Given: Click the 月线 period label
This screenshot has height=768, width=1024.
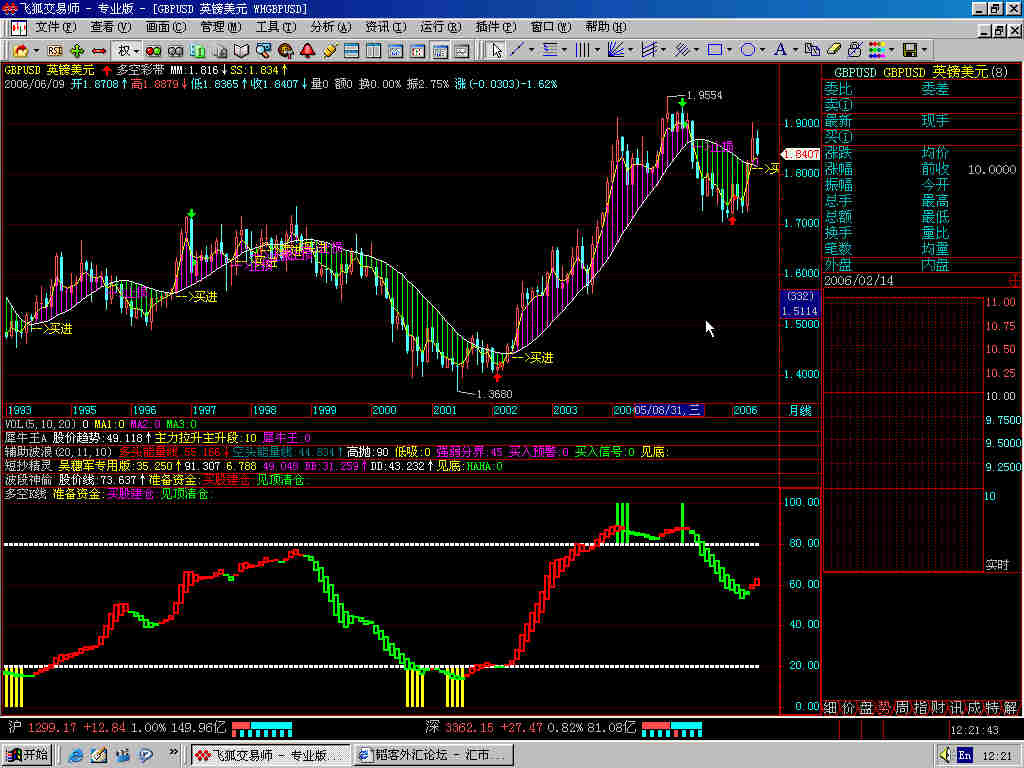Looking at the screenshot, I should pyautogui.click(x=800, y=410).
